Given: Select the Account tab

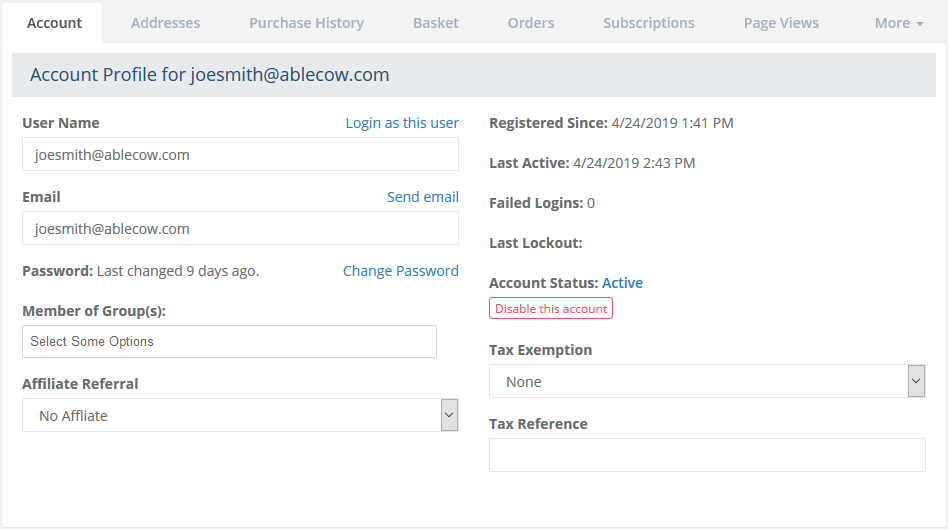Looking at the screenshot, I should (54, 22).
